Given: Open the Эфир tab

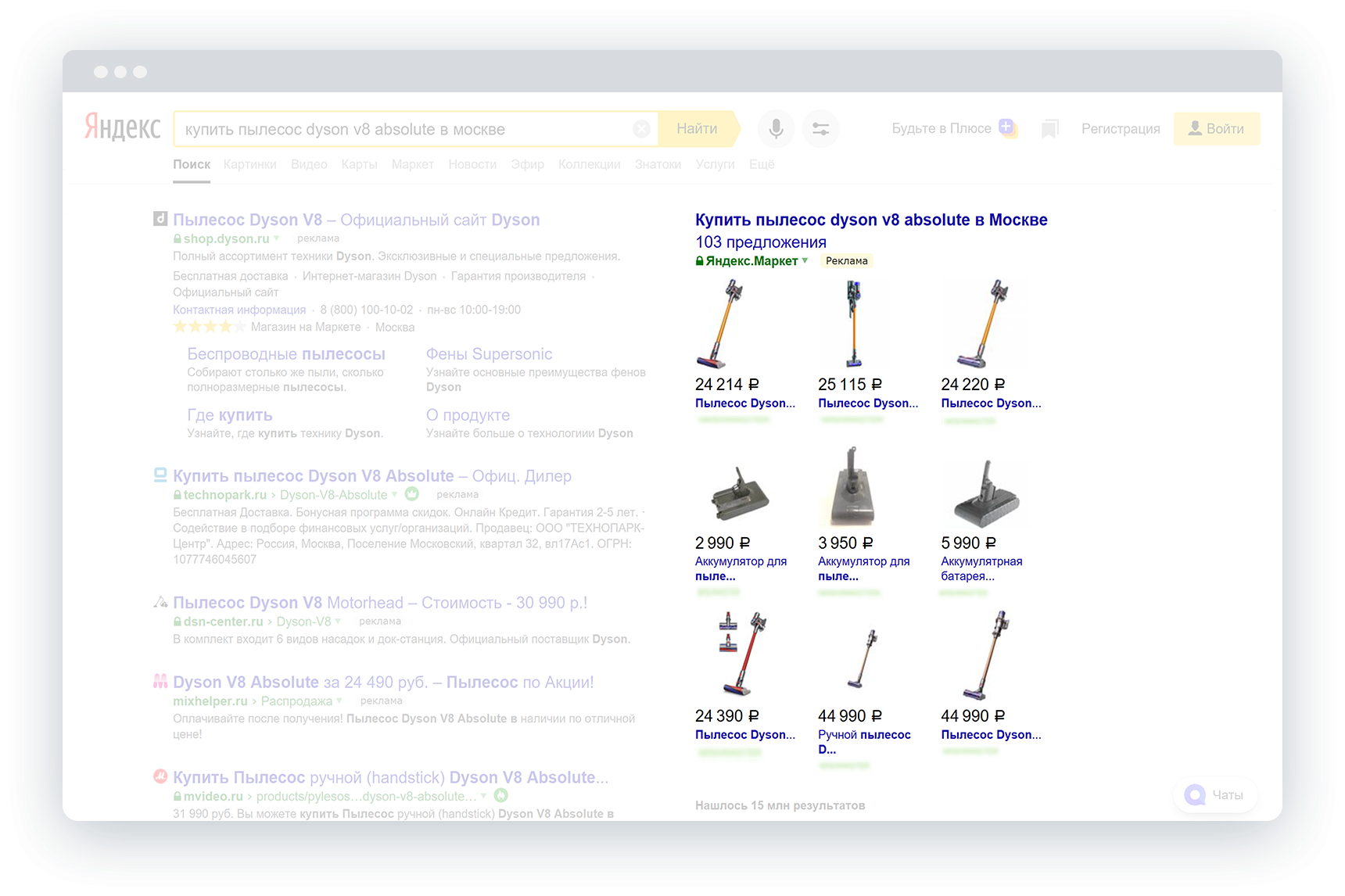Looking at the screenshot, I should [x=527, y=164].
